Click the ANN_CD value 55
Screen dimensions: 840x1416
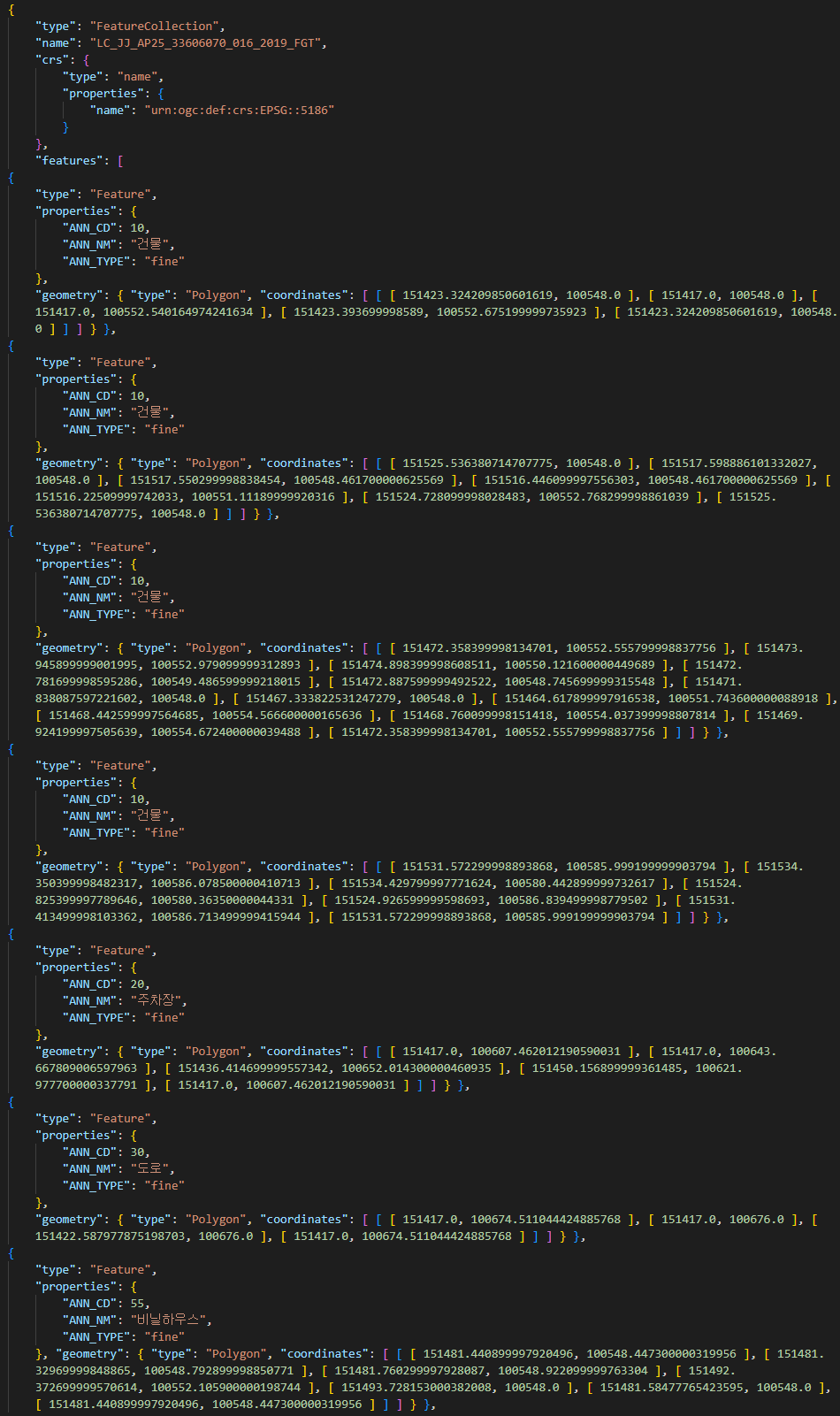point(139,1304)
